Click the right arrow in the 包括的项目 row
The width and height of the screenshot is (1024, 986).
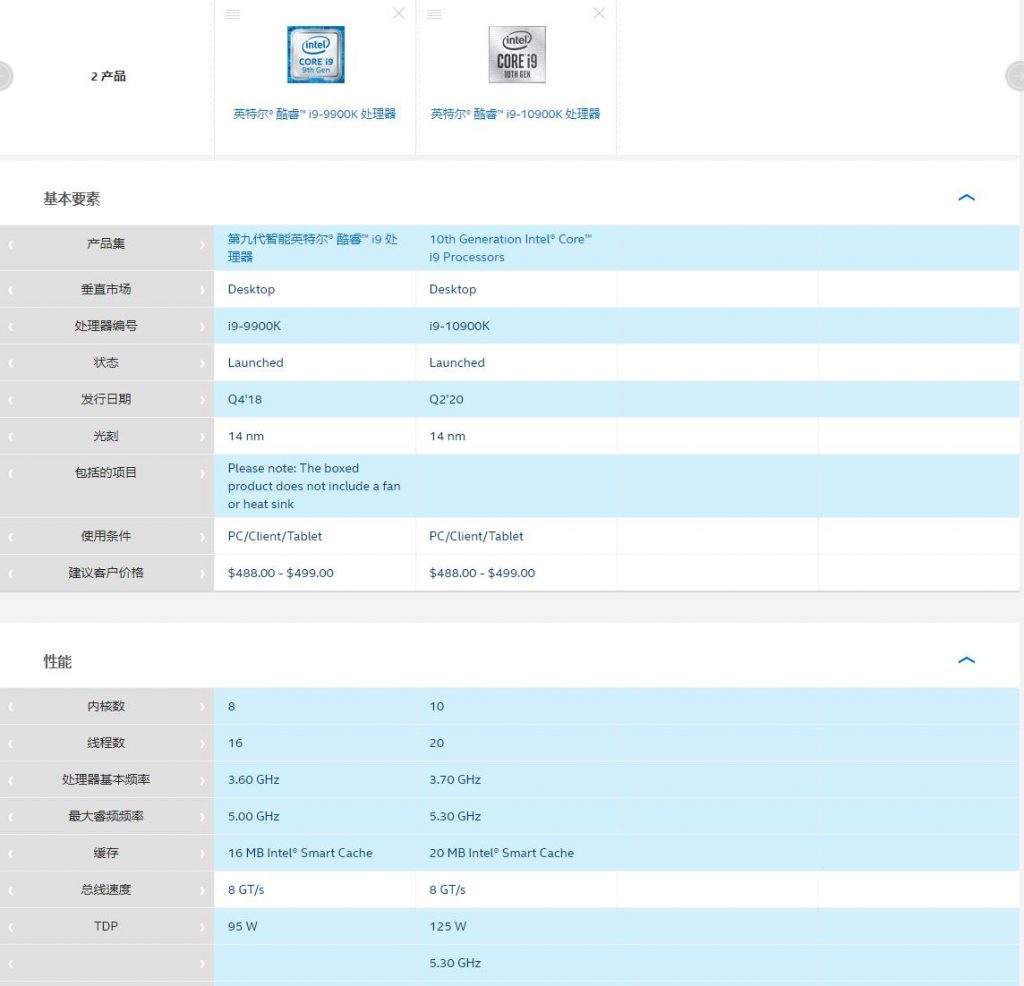pyautogui.click(x=202, y=473)
